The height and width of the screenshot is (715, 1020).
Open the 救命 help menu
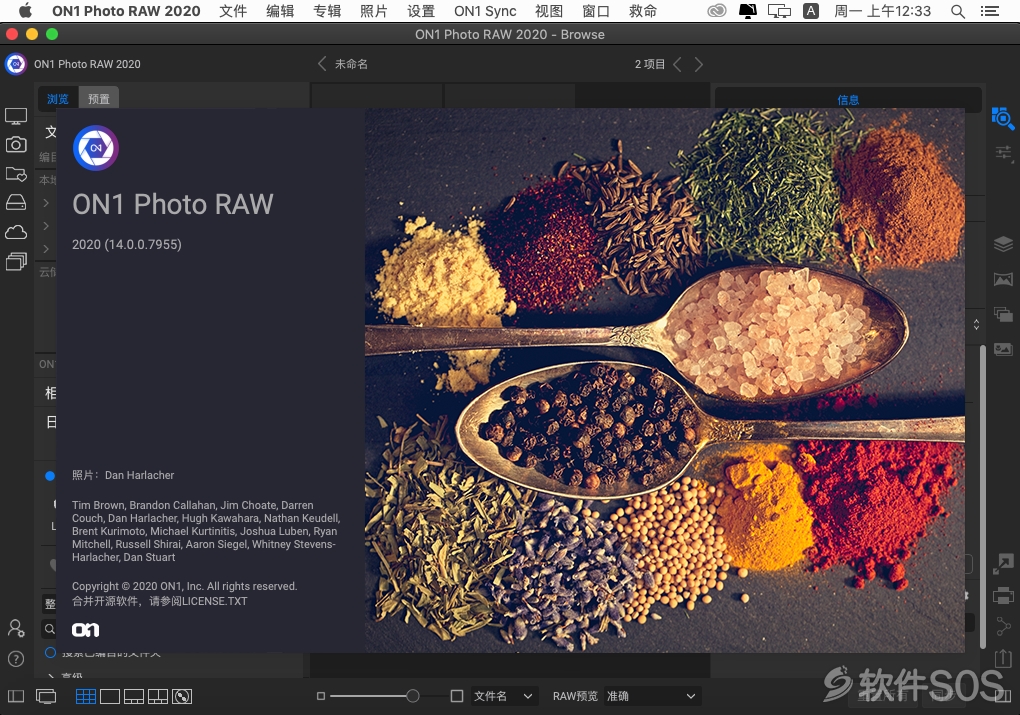[x=643, y=11]
